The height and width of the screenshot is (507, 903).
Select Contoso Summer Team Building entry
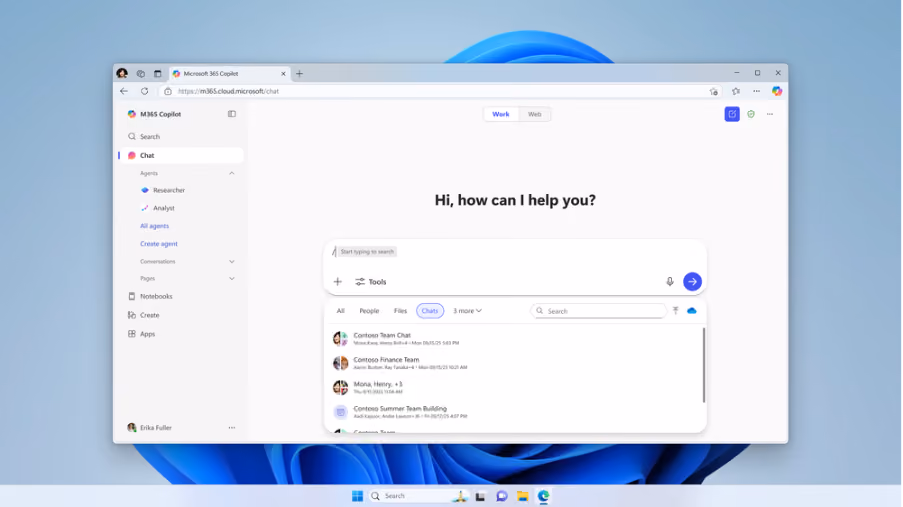(515, 412)
